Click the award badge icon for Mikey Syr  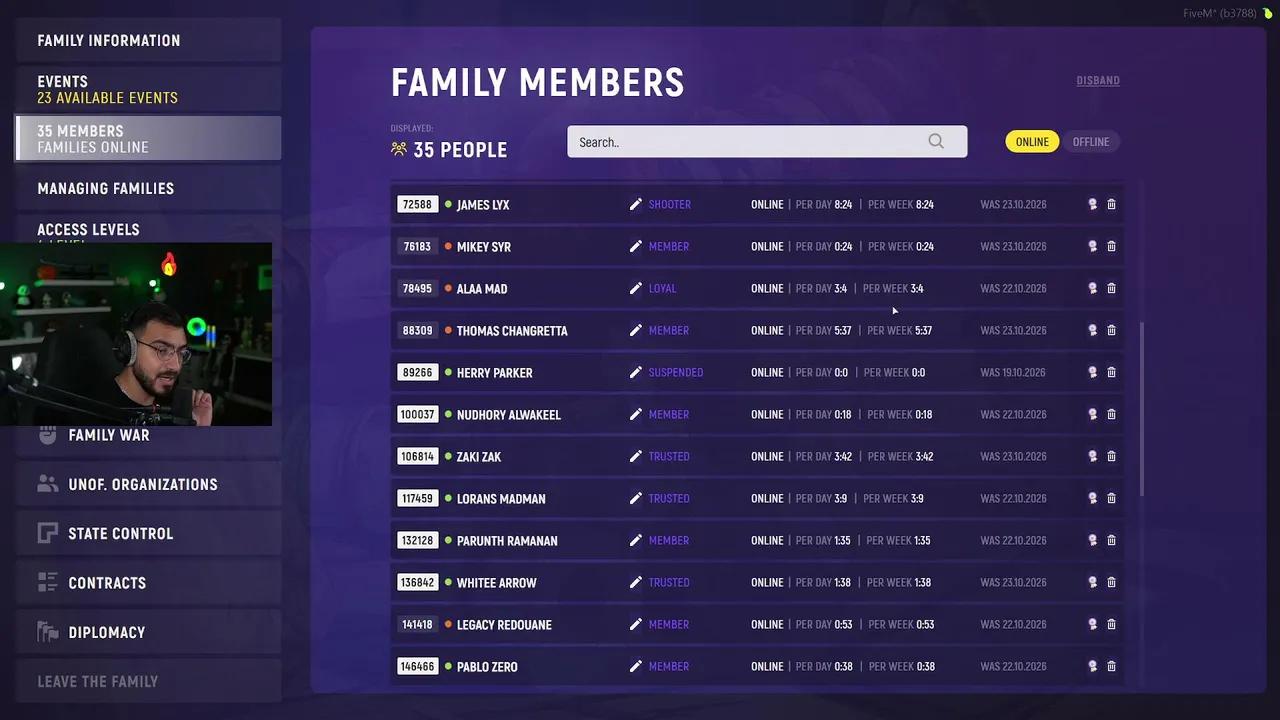tap(1092, 246)
